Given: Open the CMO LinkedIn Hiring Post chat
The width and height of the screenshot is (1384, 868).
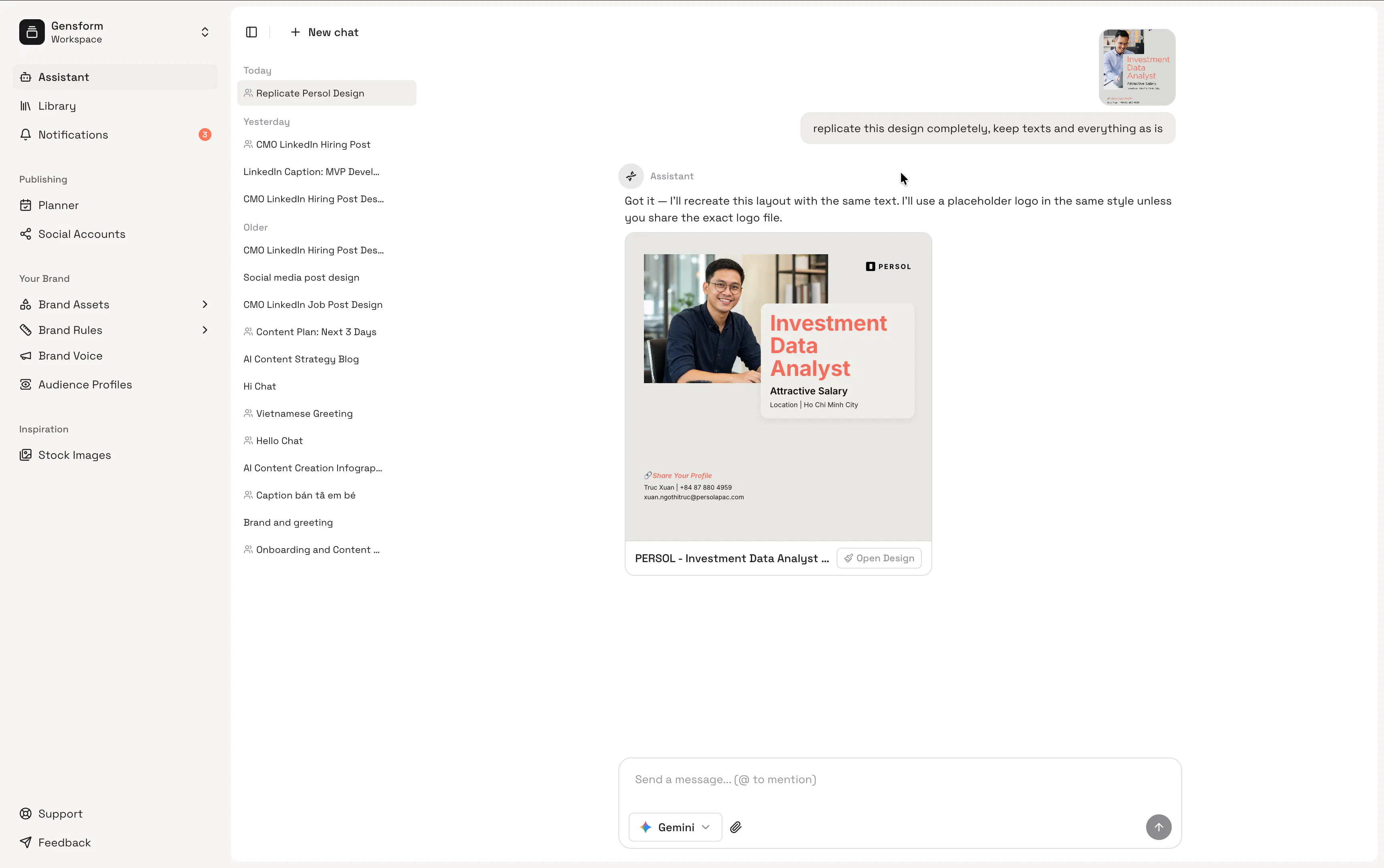Looking at the screenshot, I should pos(327,144).
